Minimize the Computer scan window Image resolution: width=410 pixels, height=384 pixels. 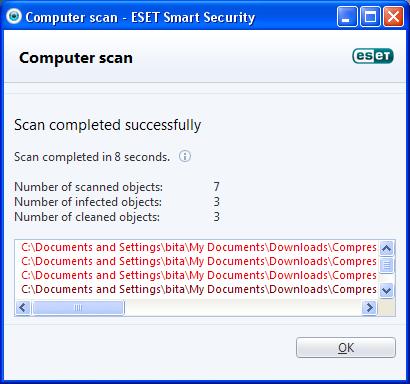tap(347, 16)
